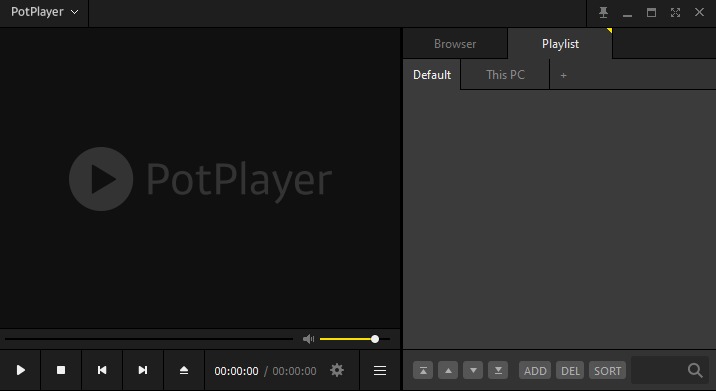Click the SORT button

[607, 370]
